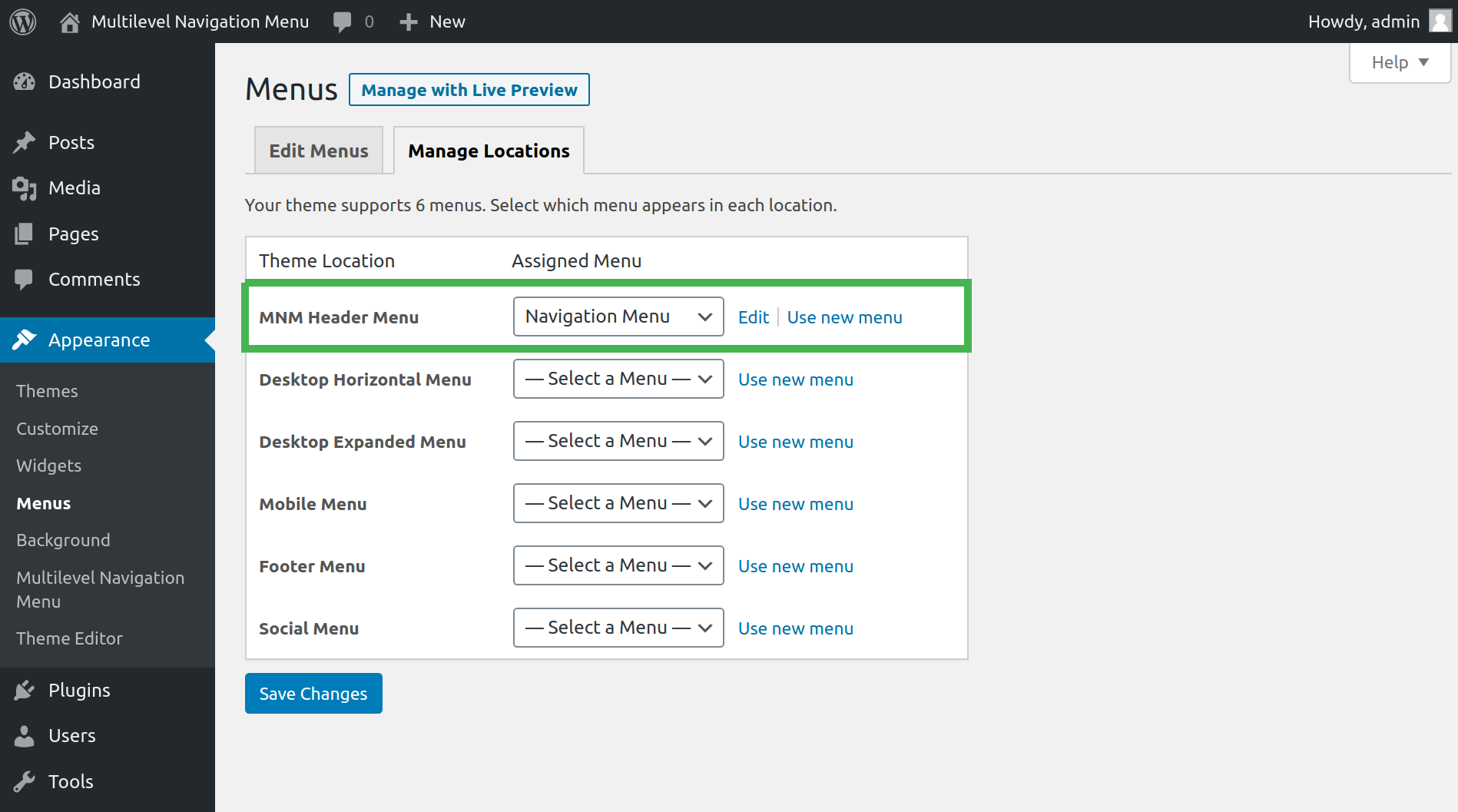Open the Dashboard gauge icon
This screenshot has width=1458, height=812.
click(25, 81)
